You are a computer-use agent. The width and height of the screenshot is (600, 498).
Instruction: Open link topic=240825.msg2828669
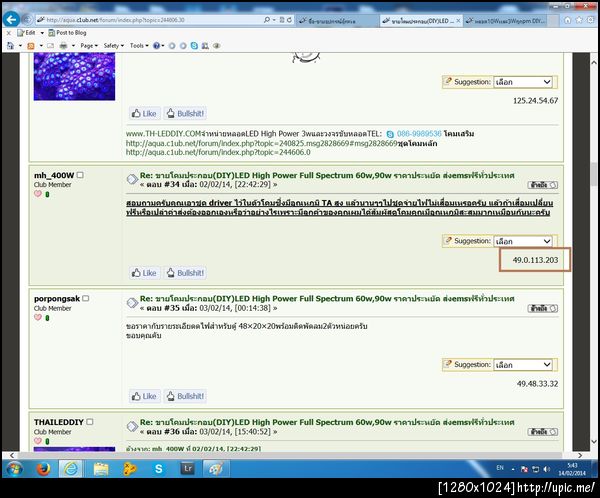click(x=262, y=143)
